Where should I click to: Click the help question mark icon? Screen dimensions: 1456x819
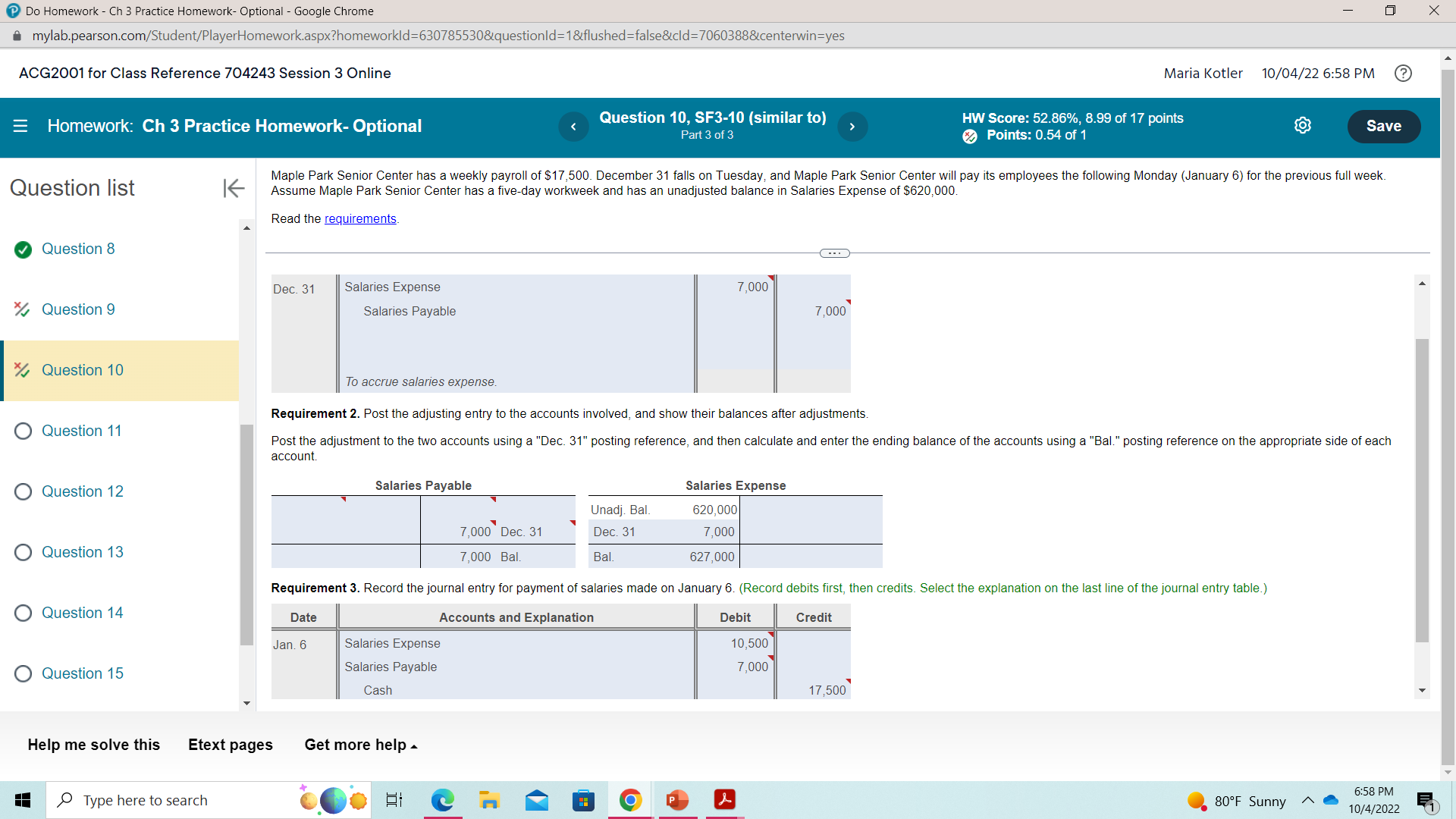pos(1403,73)
